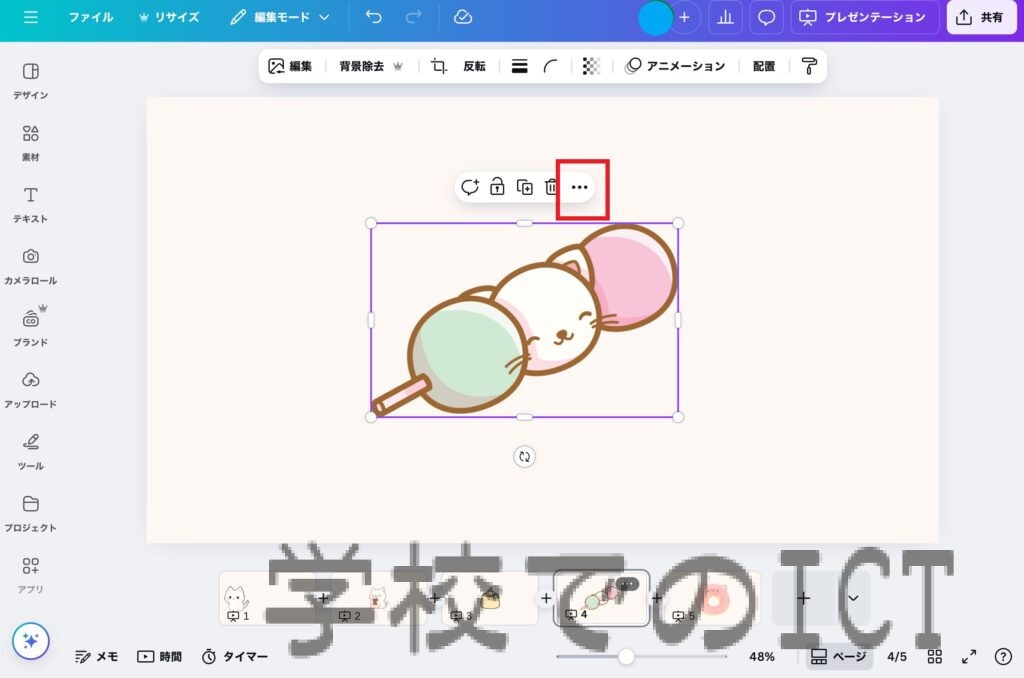Duplicate the selected image
The image size is (1024, 678).
coord(524,187)
